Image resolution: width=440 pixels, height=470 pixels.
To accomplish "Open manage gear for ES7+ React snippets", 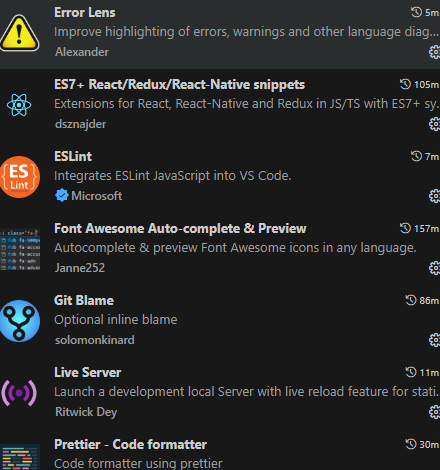I will click(434, 124).
